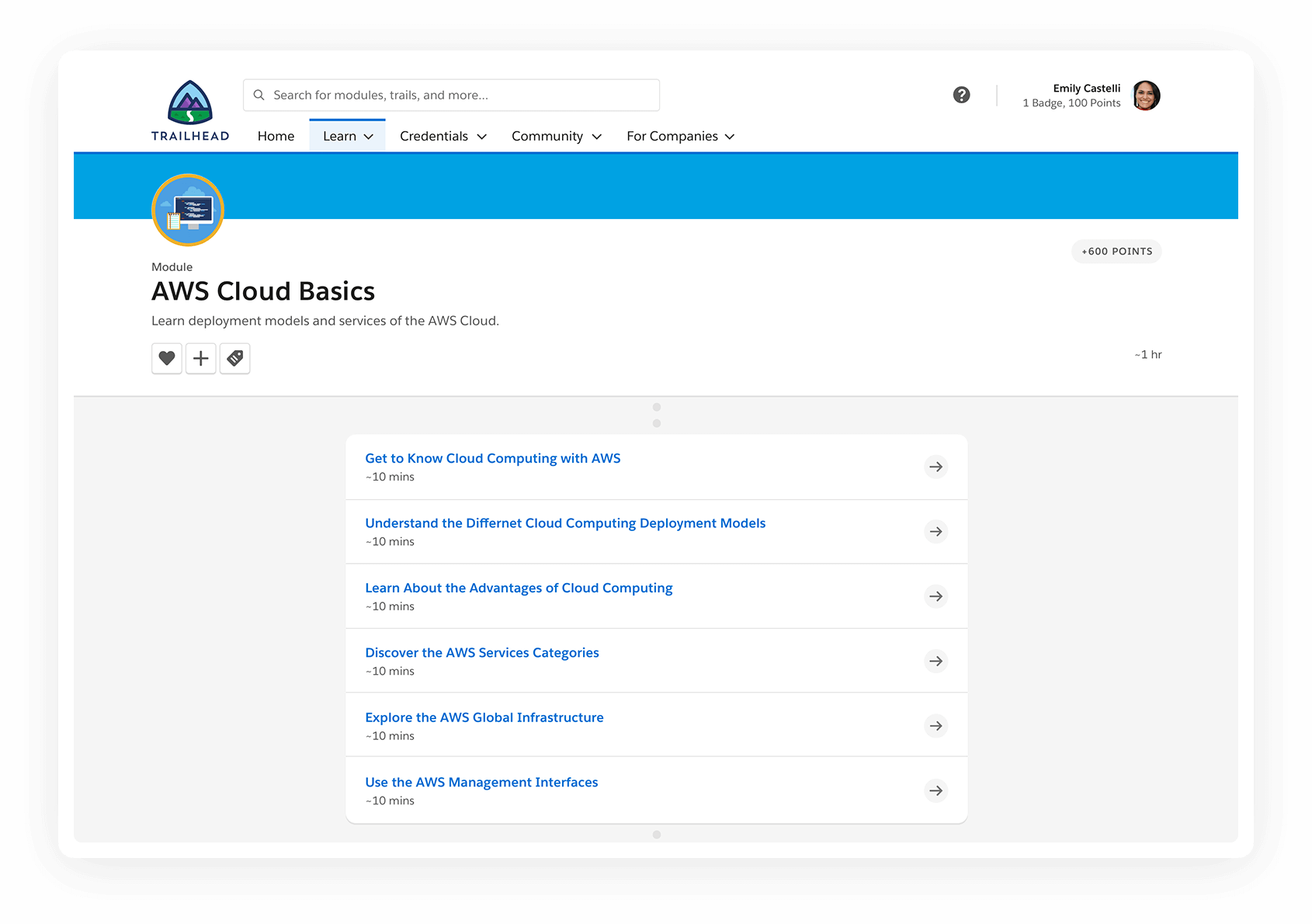Favorite the module with heart icon
The height and width of the screenshot is (924, 1312).
(x=167, y=358)
